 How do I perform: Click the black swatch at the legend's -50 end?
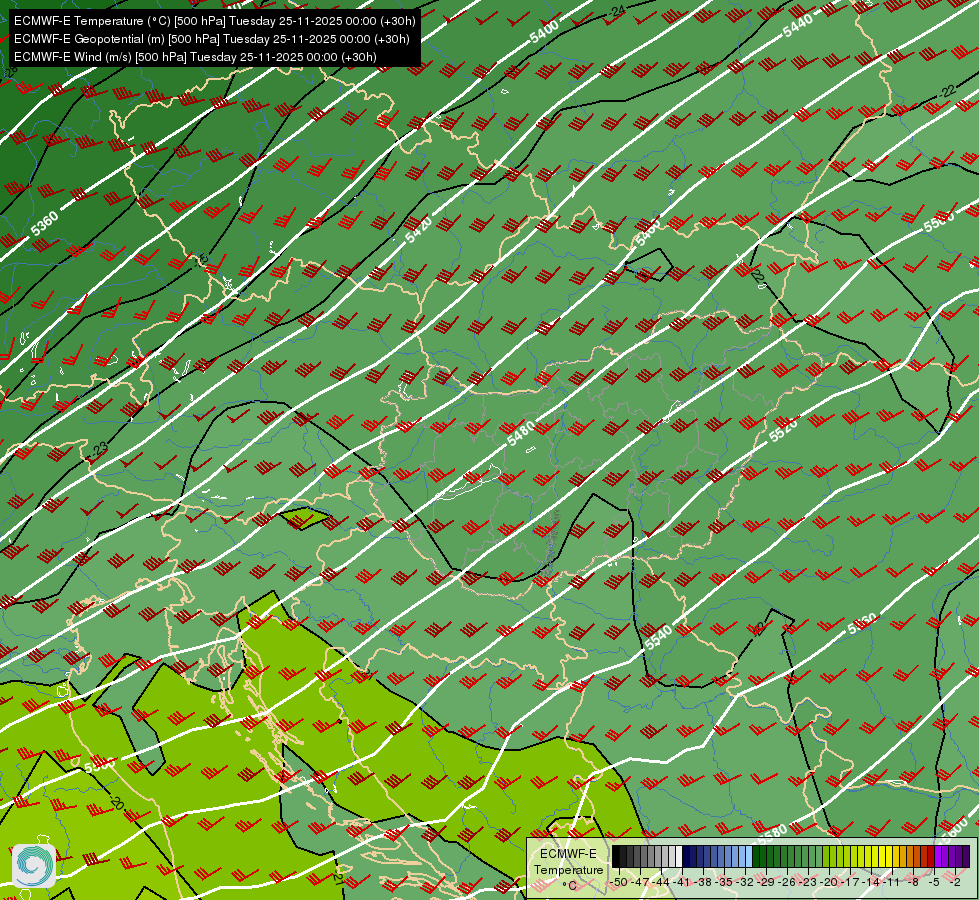pyautogui.click(x=616, y=856)
